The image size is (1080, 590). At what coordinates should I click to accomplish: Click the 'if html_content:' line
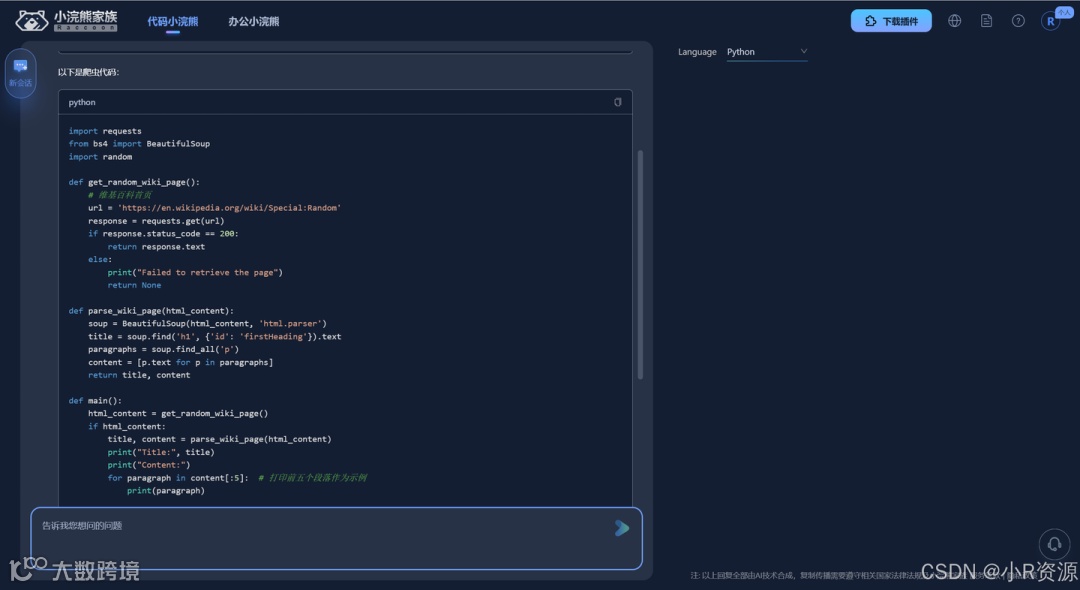[x=127, y=426]
